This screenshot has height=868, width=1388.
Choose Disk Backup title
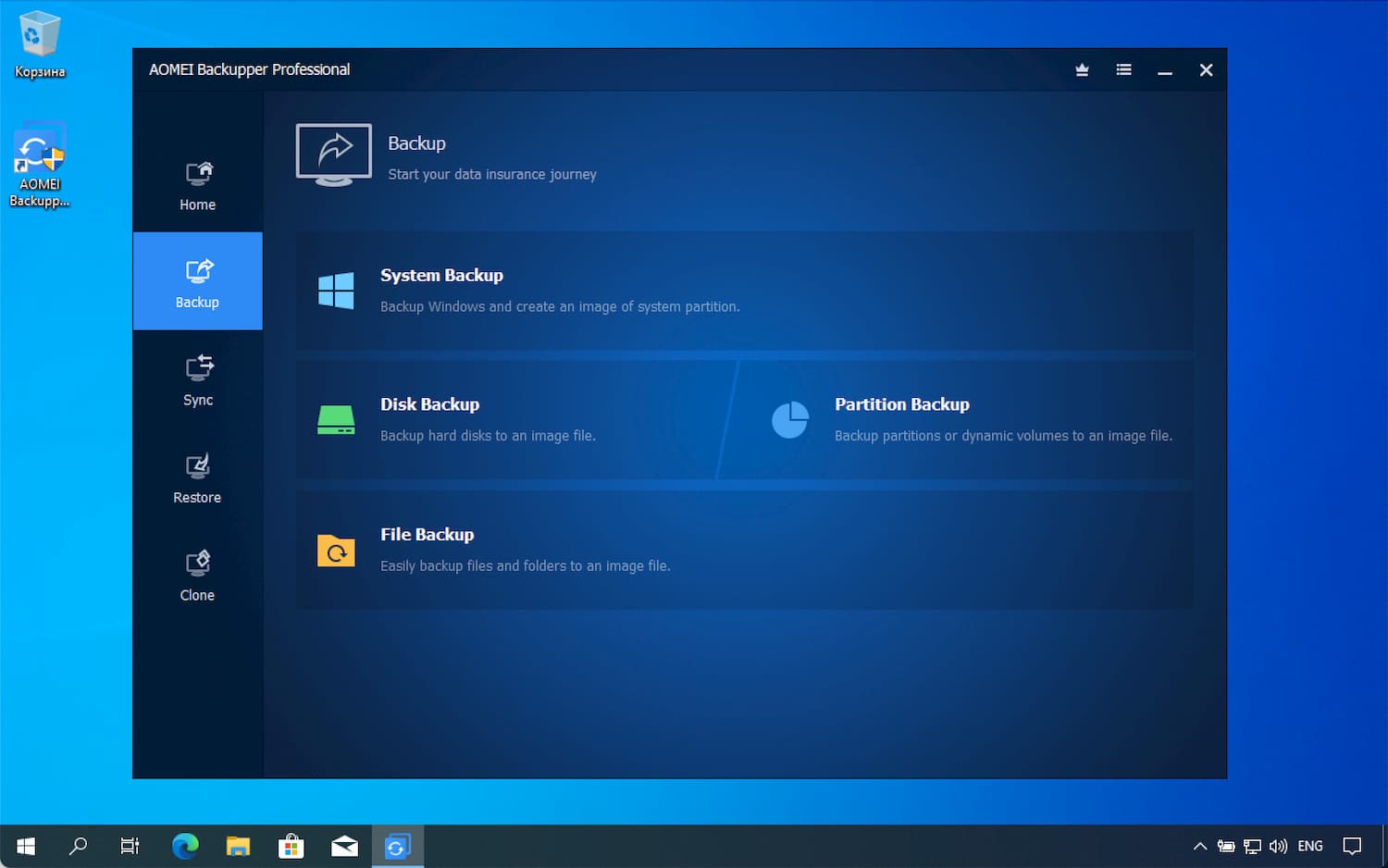point(429,404)
